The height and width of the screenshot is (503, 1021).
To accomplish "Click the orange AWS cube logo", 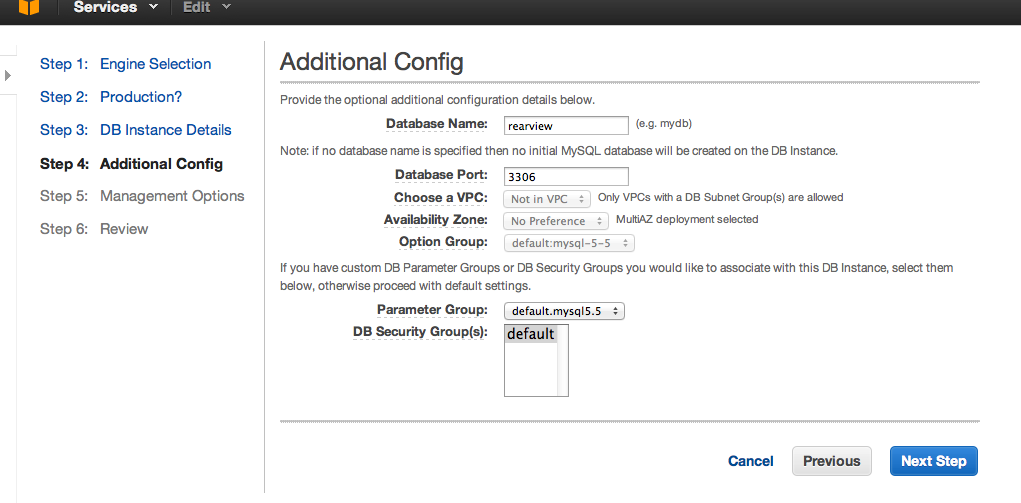I will click(29, 7).
